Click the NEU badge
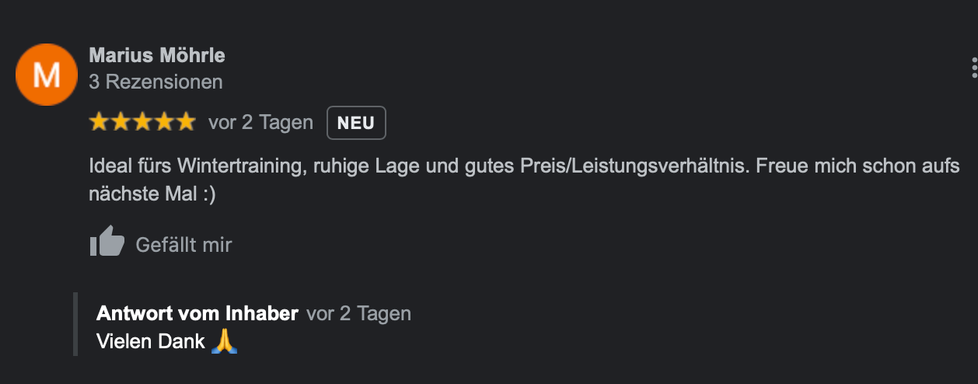 pos(356,123)
